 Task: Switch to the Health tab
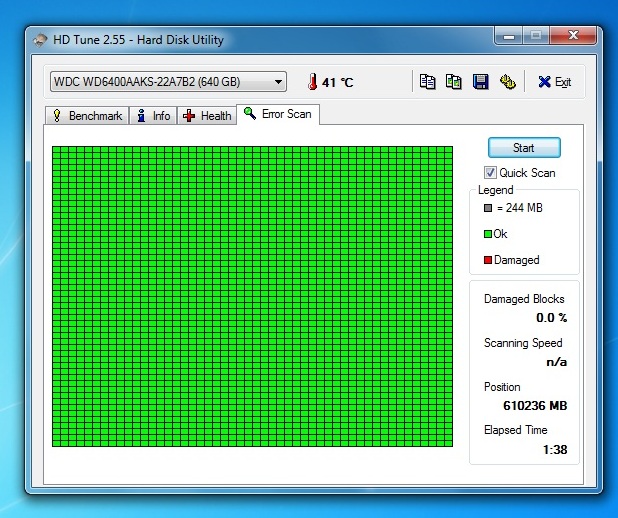207,116
